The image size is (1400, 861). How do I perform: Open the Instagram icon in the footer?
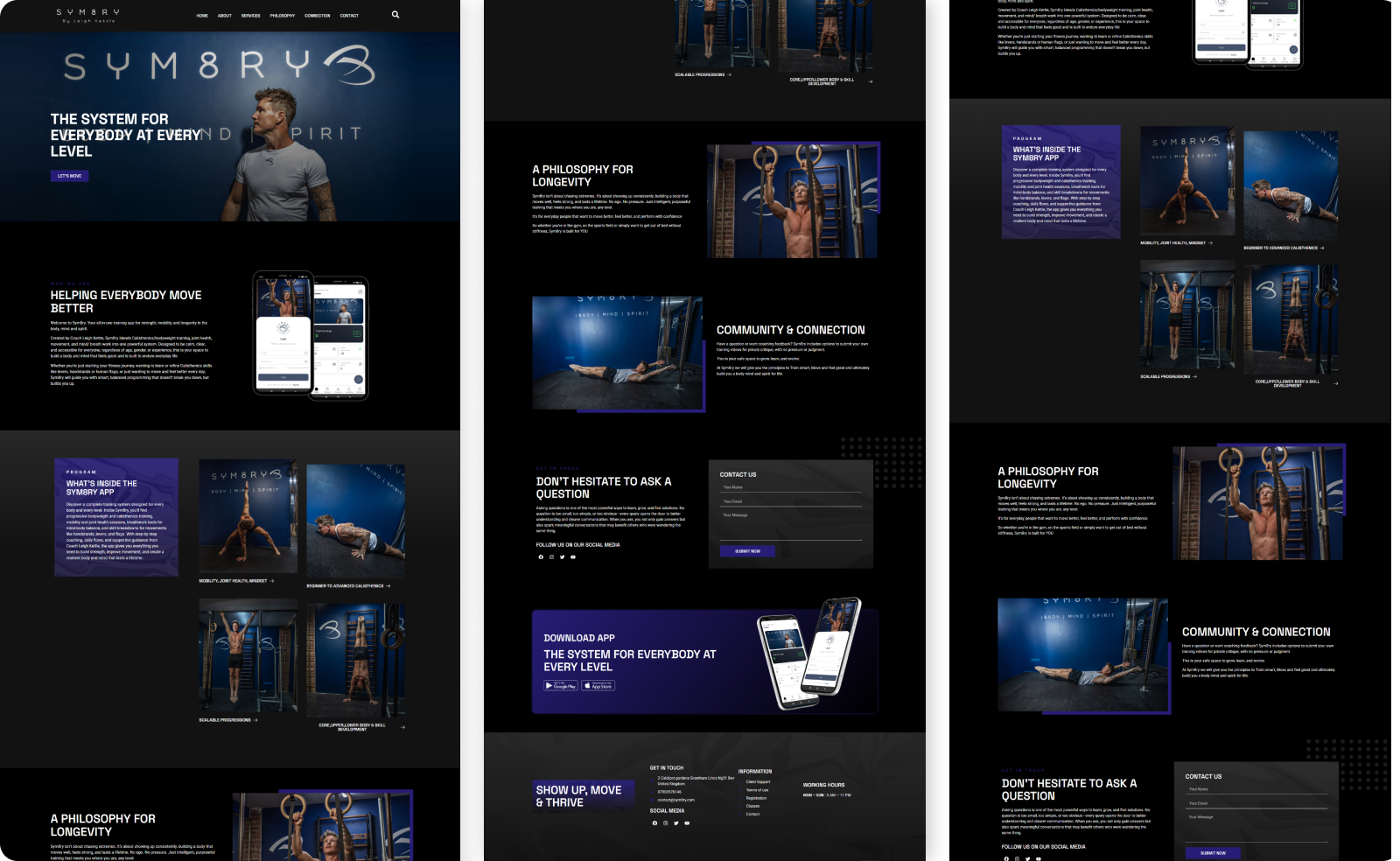click(x=666, y=823)
